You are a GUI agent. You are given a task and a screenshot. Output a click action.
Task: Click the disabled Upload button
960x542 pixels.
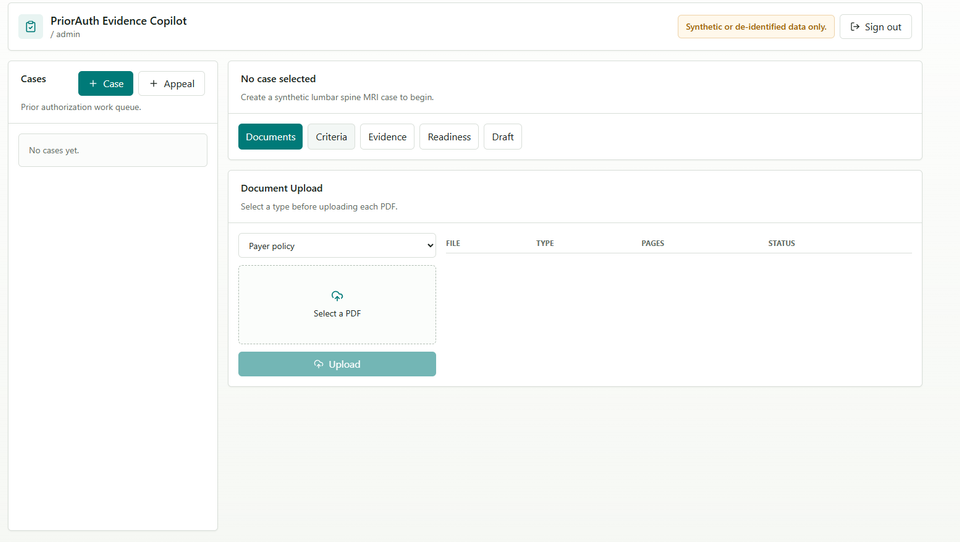[337, 364]
